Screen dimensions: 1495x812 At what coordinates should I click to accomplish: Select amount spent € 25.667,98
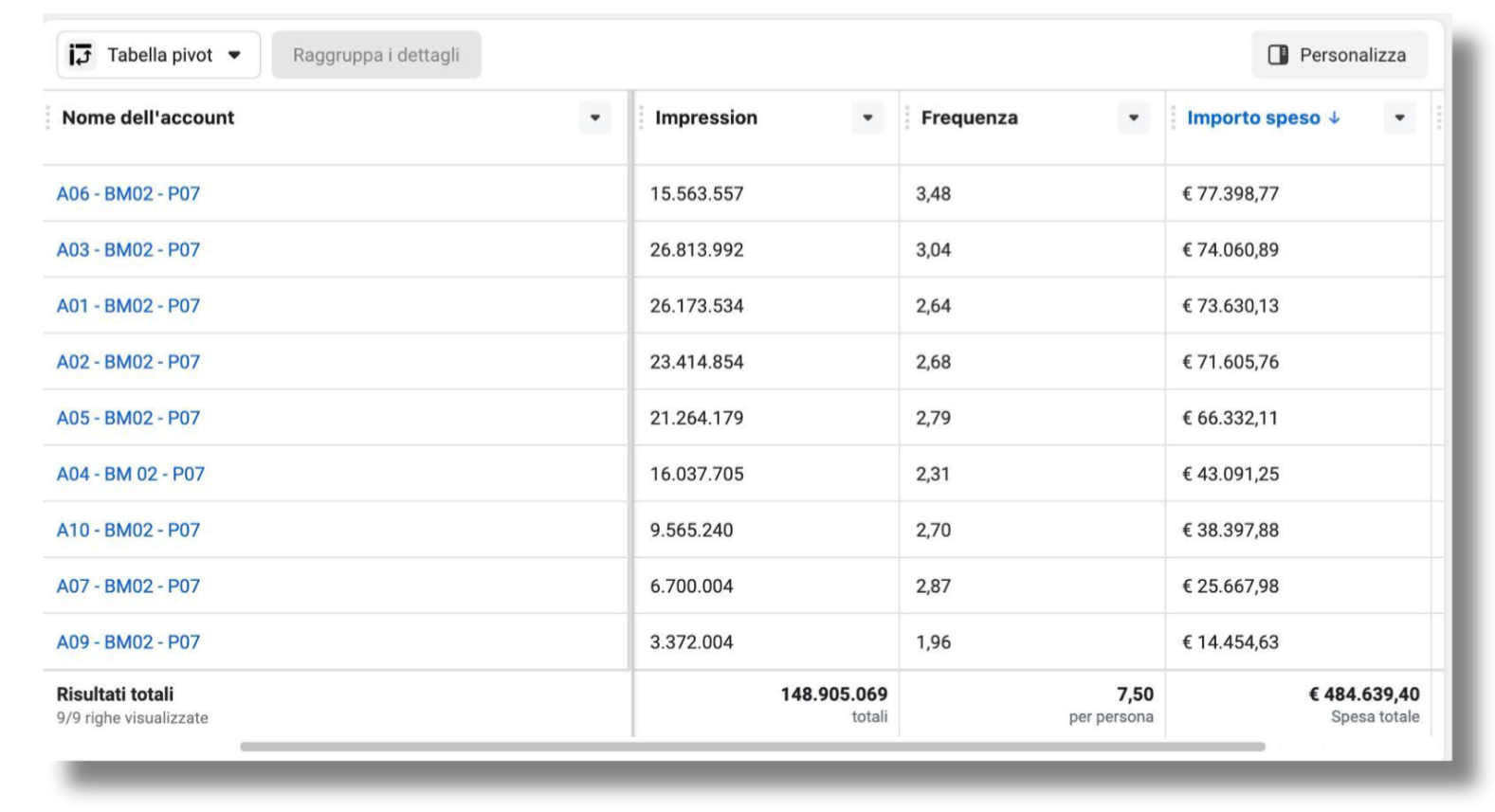pos(1230,586)
